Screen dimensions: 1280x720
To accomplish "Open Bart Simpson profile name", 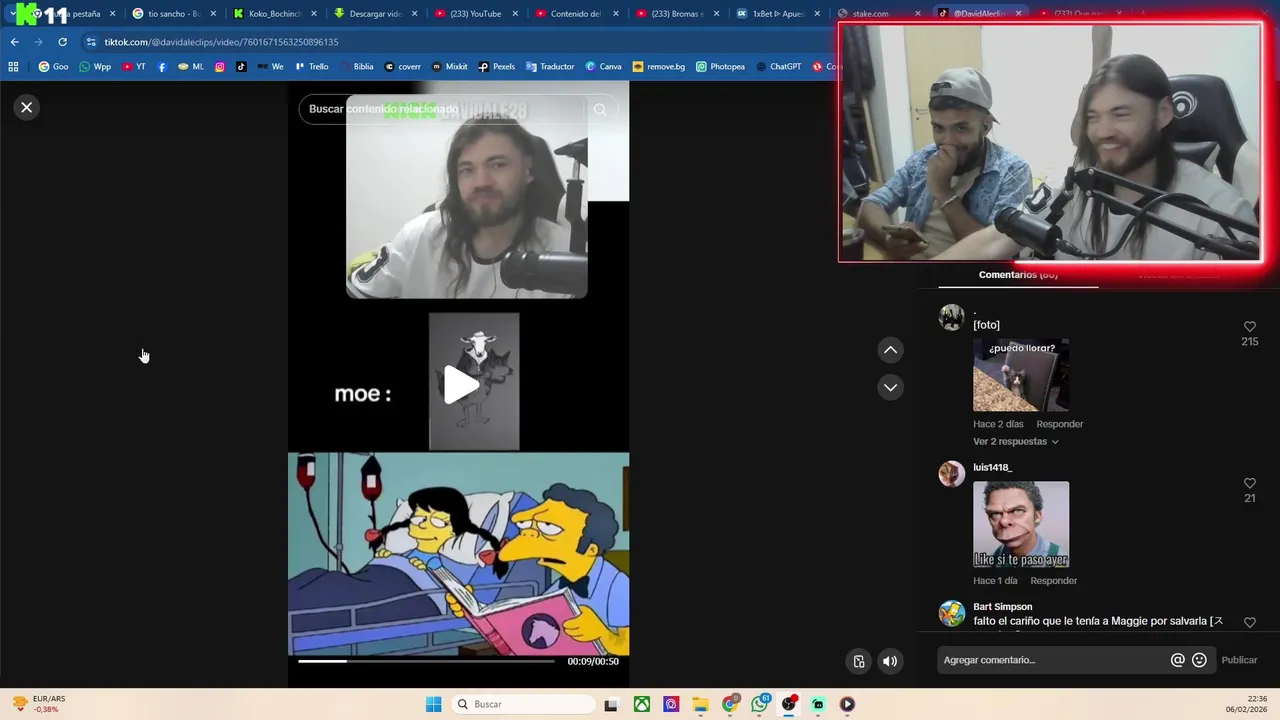I will [x=1002, y=606].
